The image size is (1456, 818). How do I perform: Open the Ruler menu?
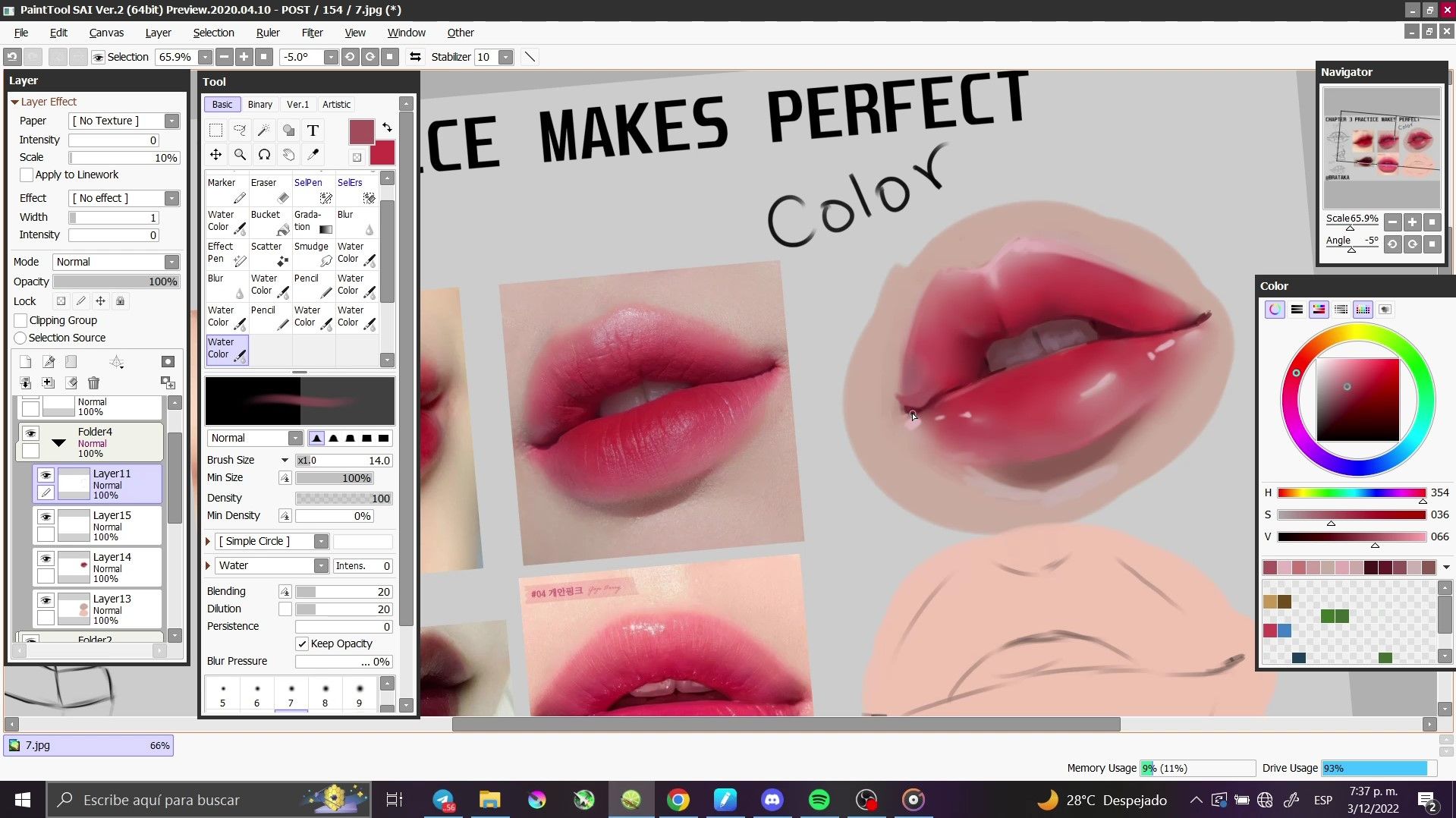(268, 33)
